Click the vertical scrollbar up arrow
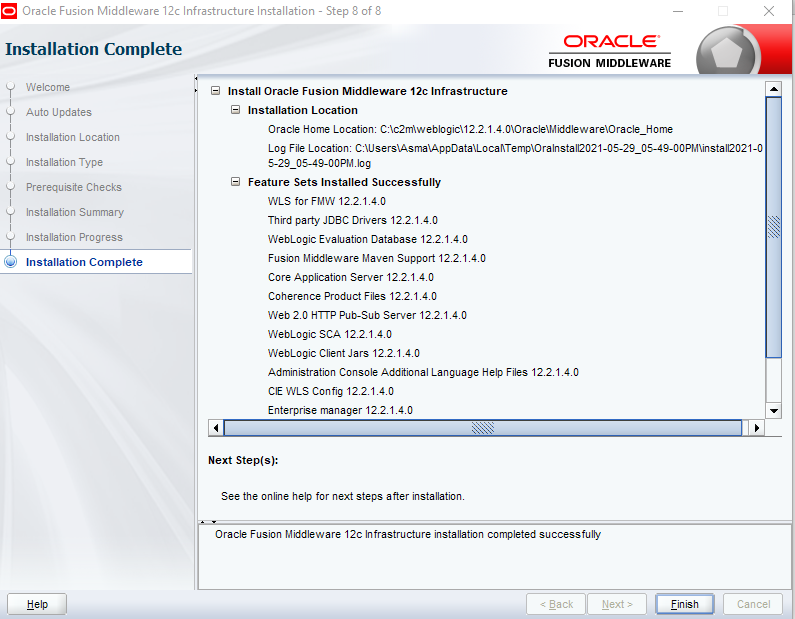Screen dimensions: 795x619 [x=774, y=89]
